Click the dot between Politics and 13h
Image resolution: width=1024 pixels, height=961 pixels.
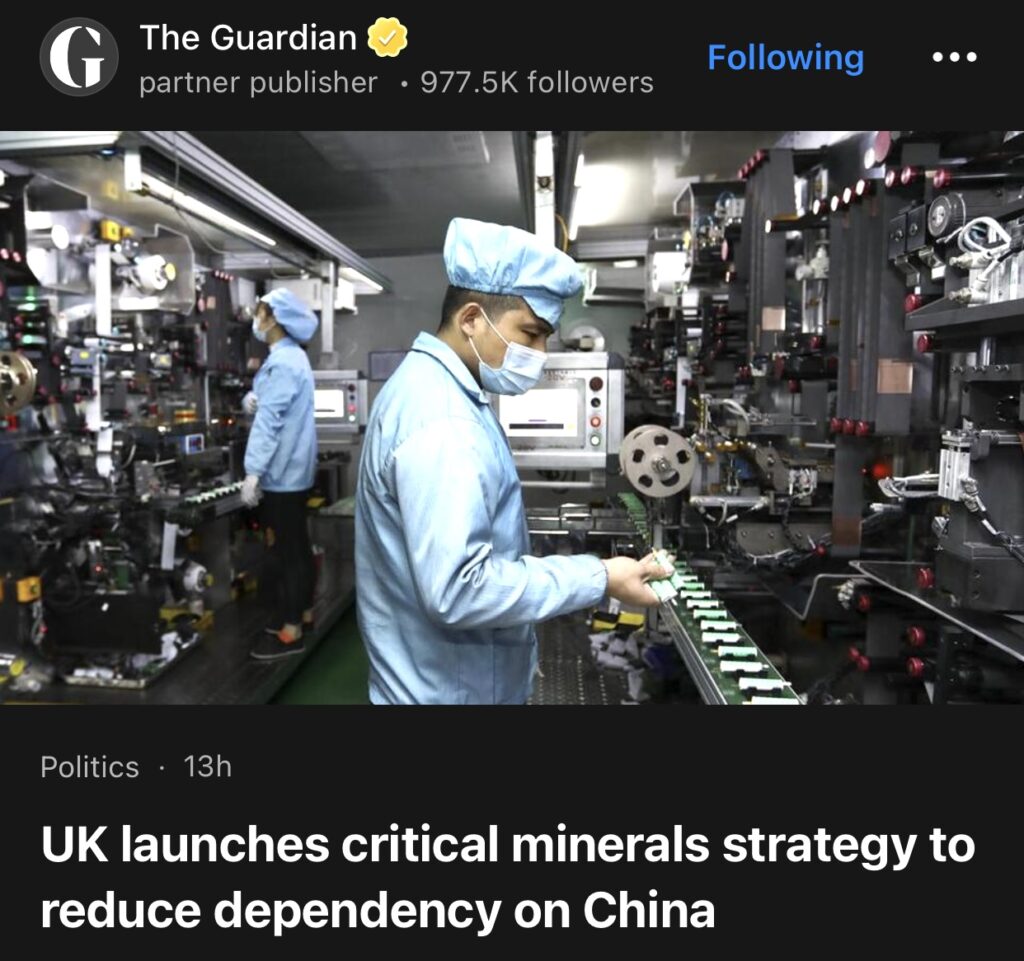pos(161,768)
